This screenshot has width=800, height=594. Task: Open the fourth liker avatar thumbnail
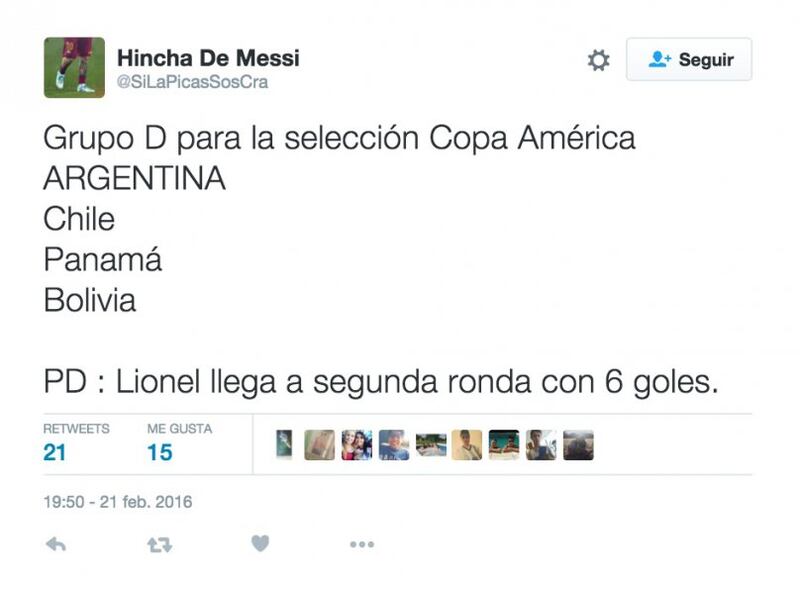click(394, 445)
